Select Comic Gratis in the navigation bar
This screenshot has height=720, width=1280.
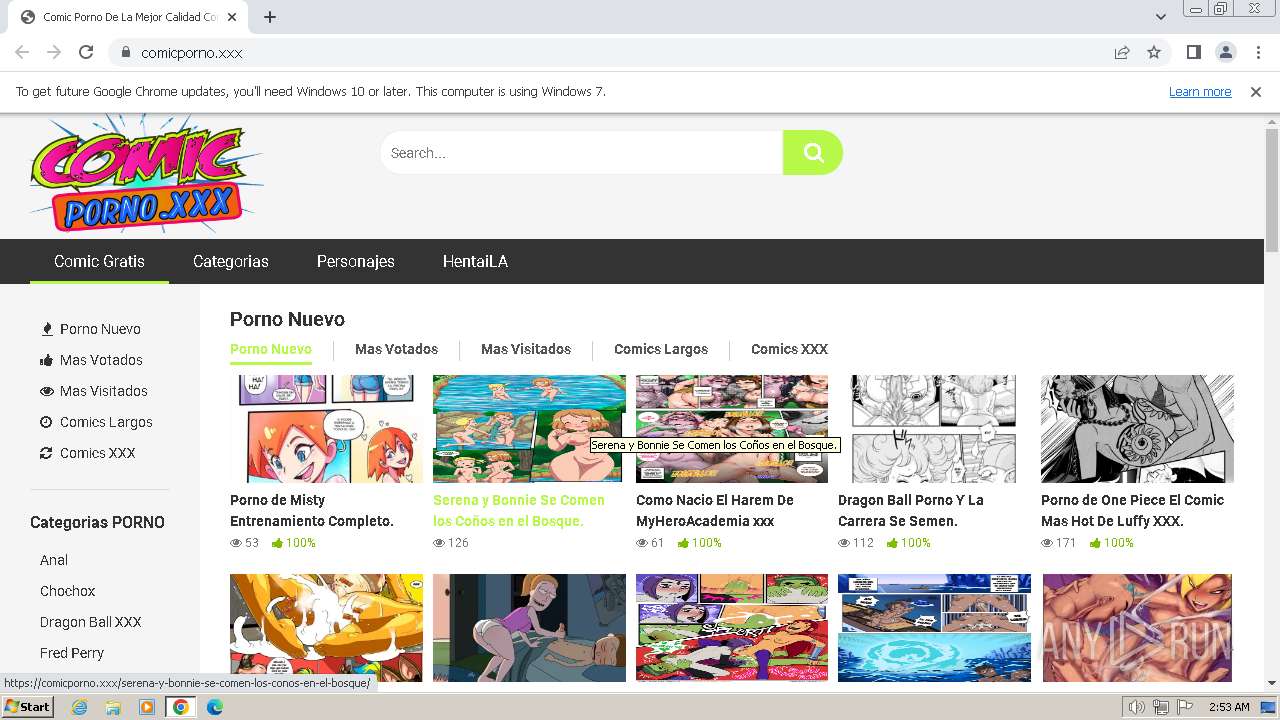coord(99,261)
